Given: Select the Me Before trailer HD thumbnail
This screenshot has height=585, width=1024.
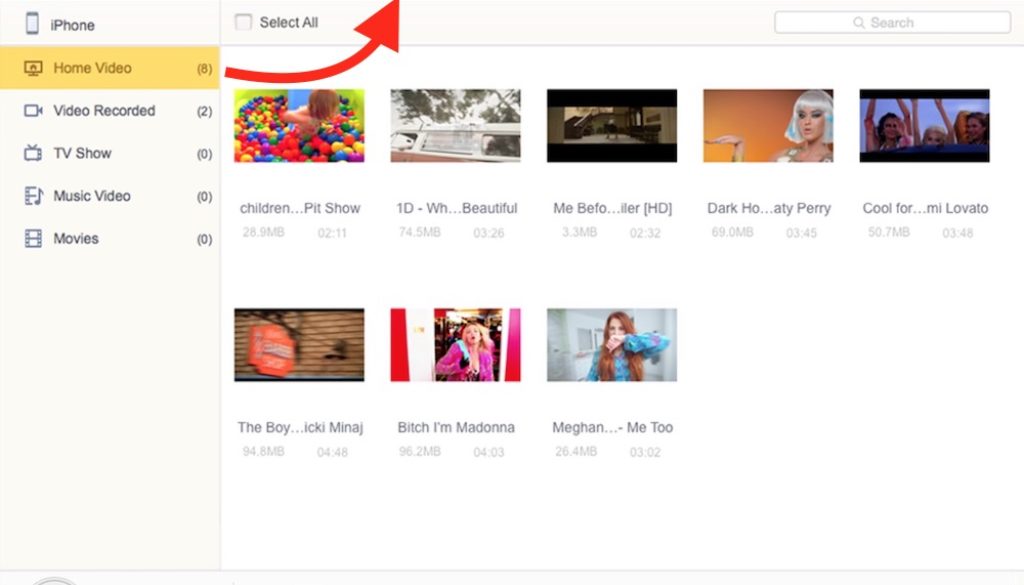Looking at the screenshot, I should pos(612,126).
